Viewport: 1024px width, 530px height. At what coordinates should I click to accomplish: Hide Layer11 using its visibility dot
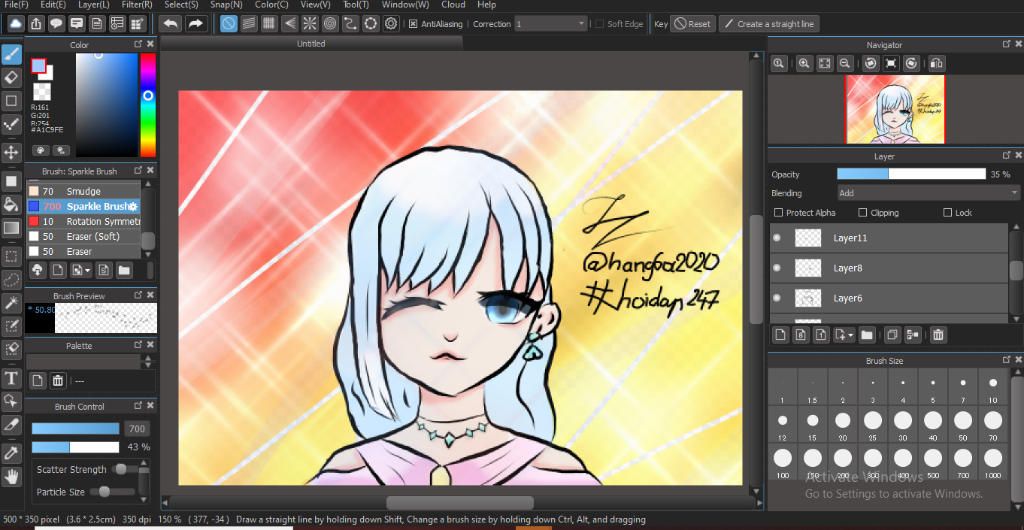point(776,238)
